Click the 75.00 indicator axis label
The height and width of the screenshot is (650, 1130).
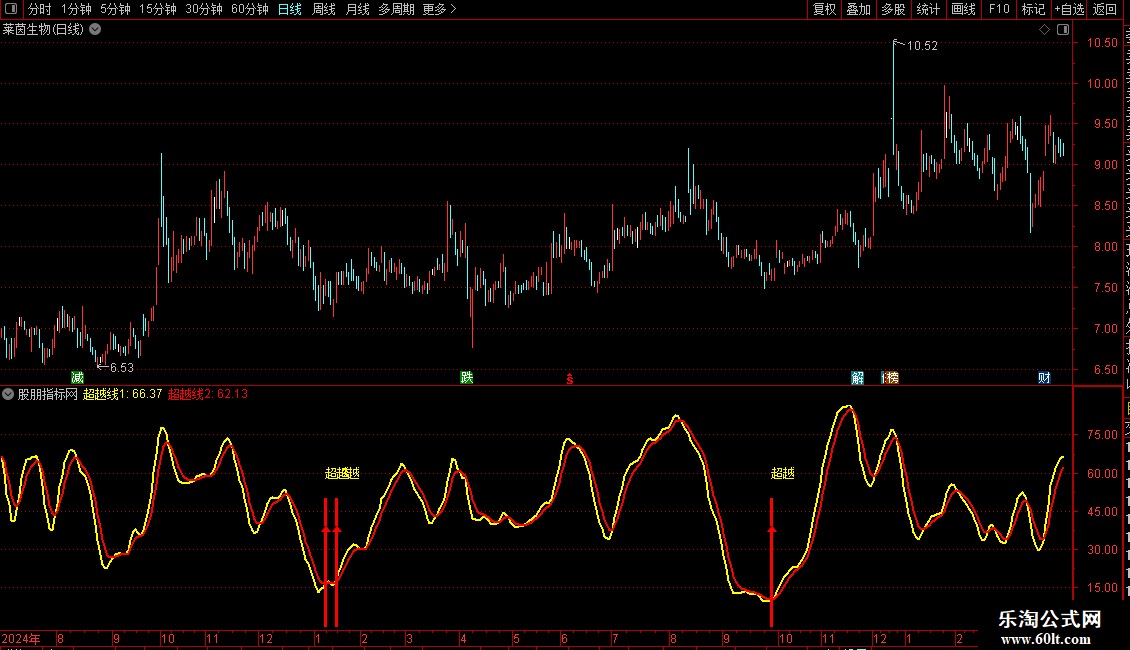coord(1103,435)
